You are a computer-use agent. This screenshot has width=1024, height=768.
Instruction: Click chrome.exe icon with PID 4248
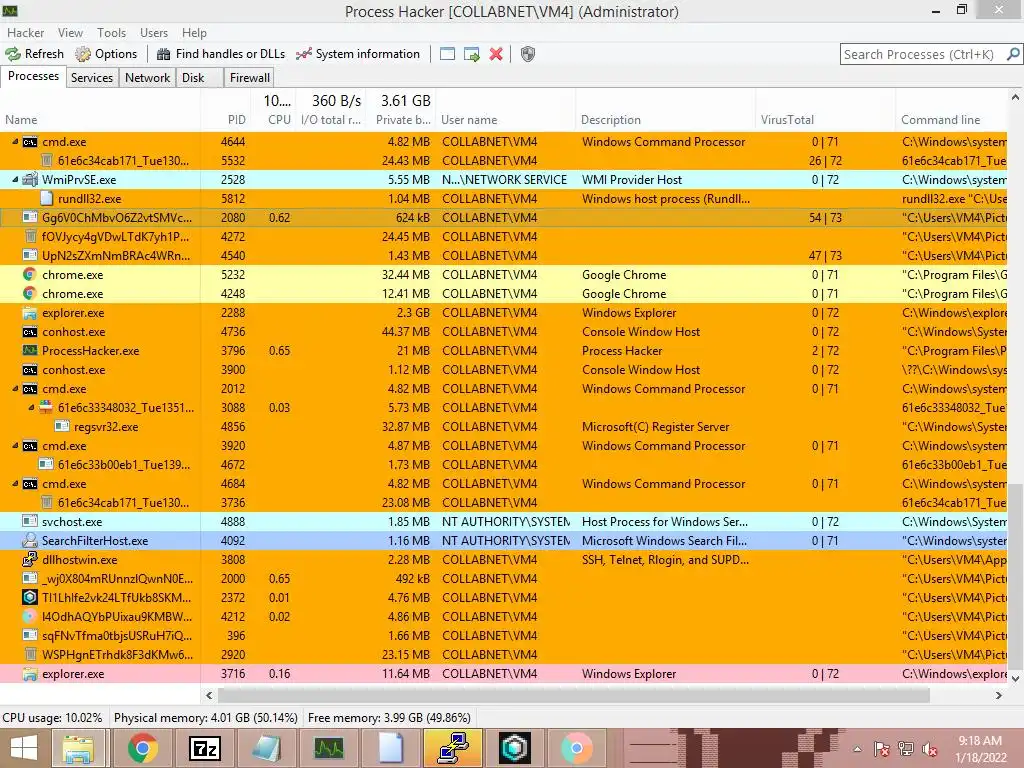(x=29, y=294)
